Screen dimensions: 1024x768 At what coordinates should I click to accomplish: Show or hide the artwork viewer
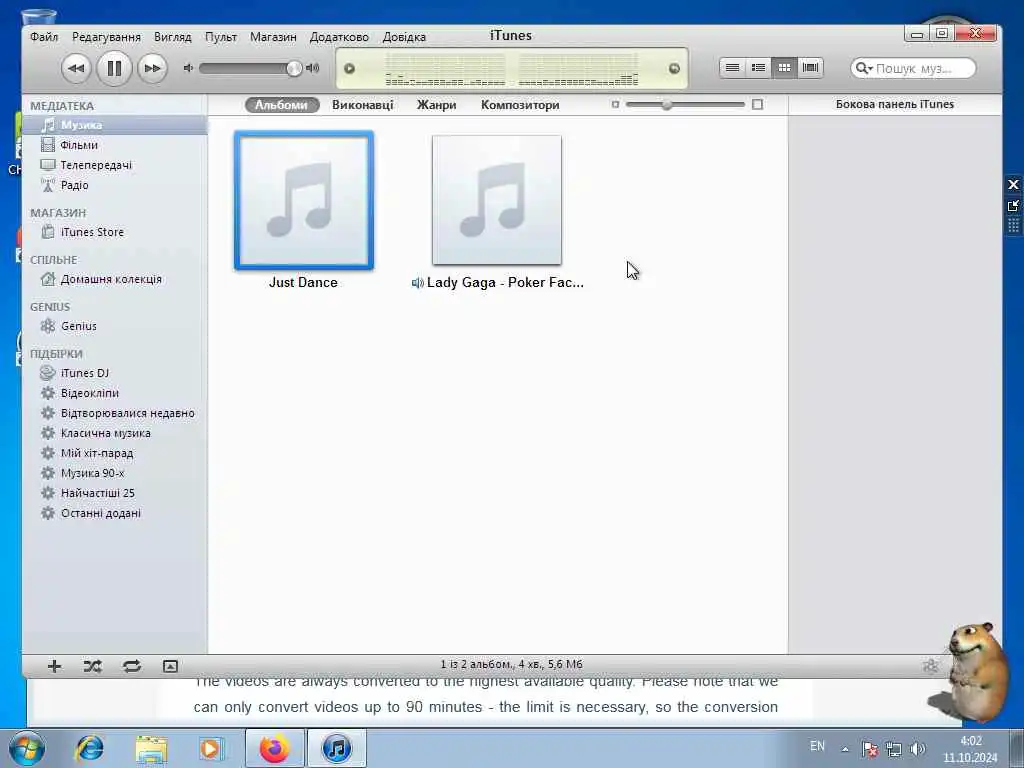[x=170, y=666]
